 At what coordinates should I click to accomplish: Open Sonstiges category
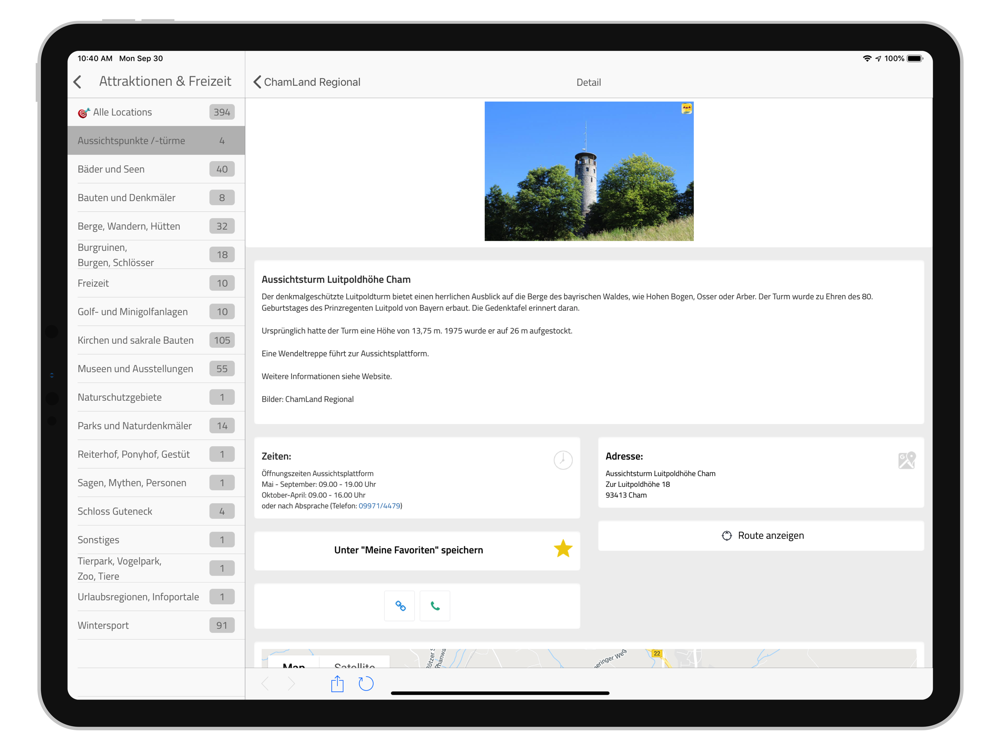click(156, 540)
